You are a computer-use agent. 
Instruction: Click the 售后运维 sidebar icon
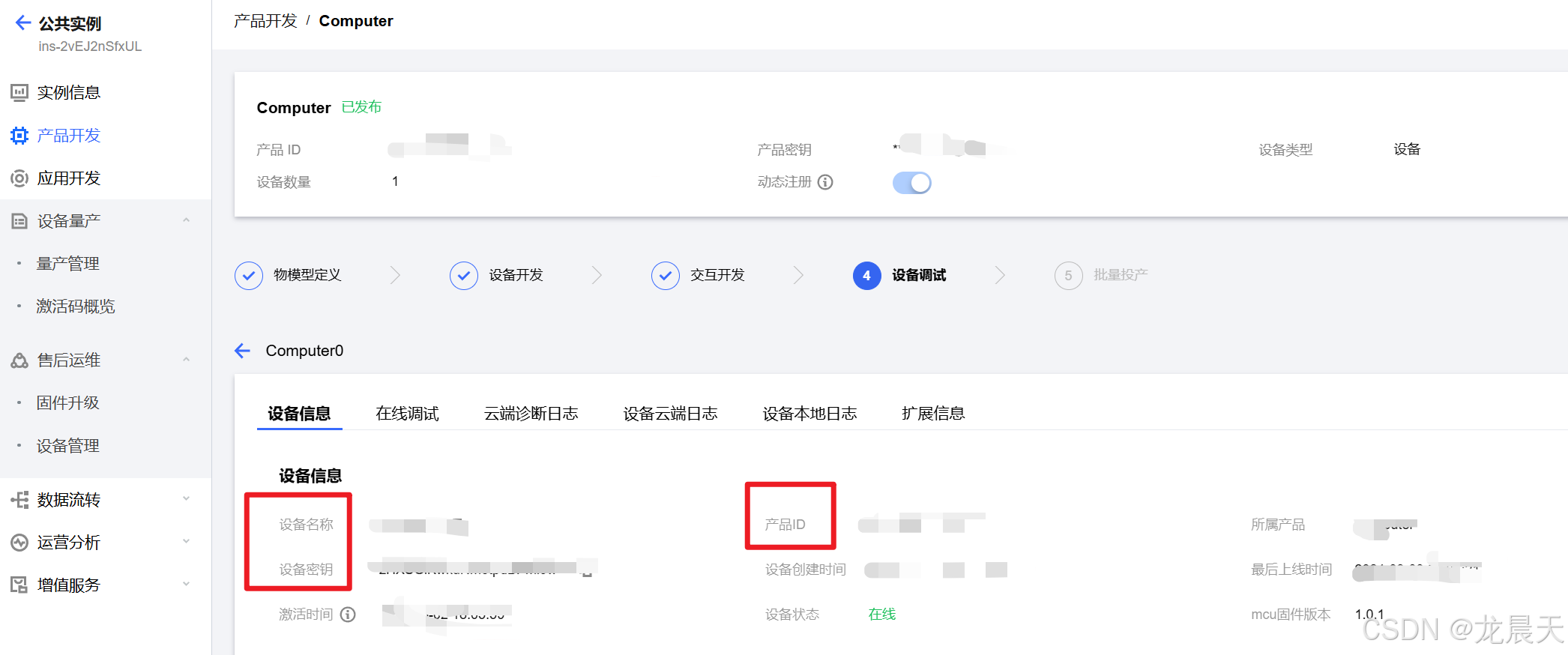pyautogui.click(x=19, y=360)
